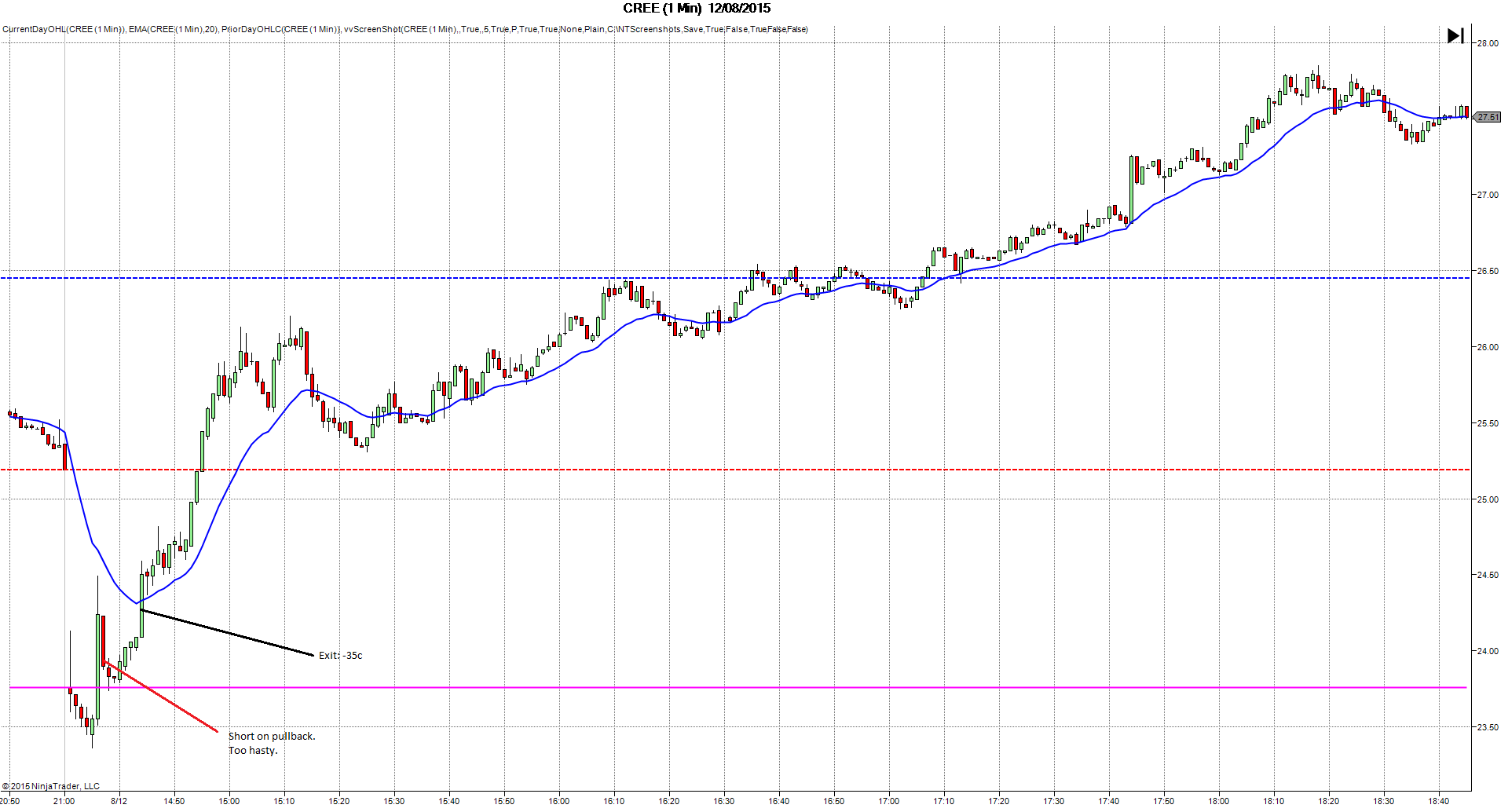
Task: Click the 26.00 price axis label
Action: click(1488, 347)
